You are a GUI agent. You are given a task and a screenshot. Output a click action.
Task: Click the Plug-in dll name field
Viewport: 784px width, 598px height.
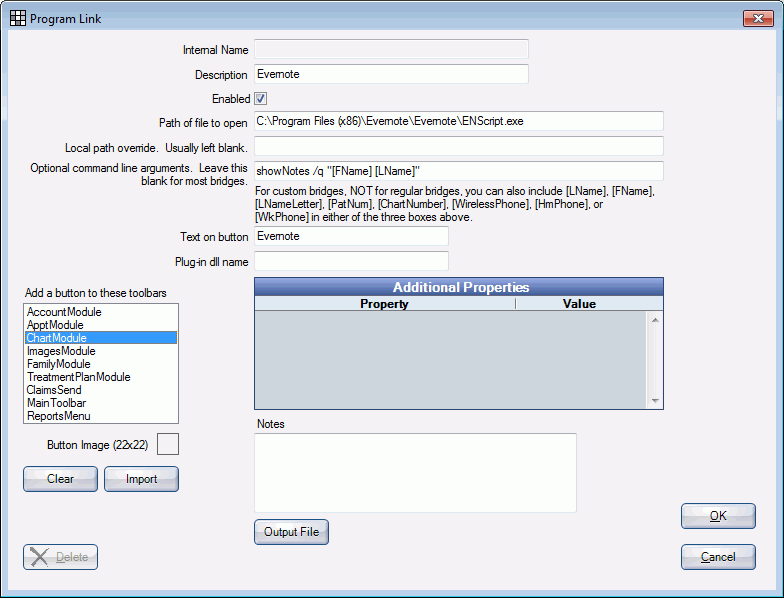pos(351,261)
